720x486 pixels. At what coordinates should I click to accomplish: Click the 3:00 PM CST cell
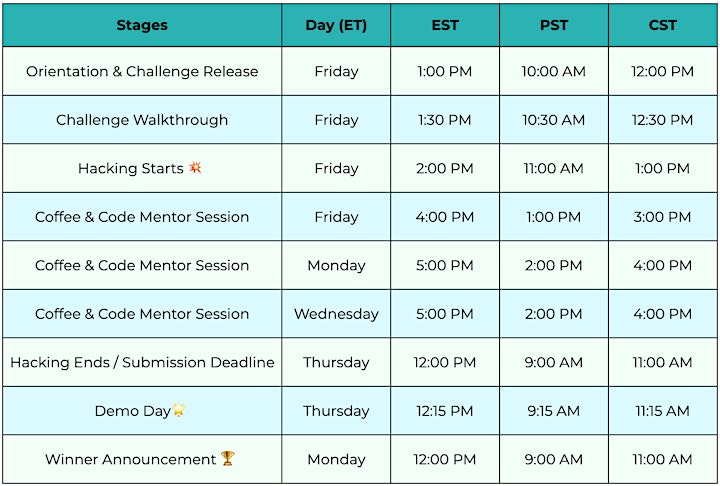point(663,217)
